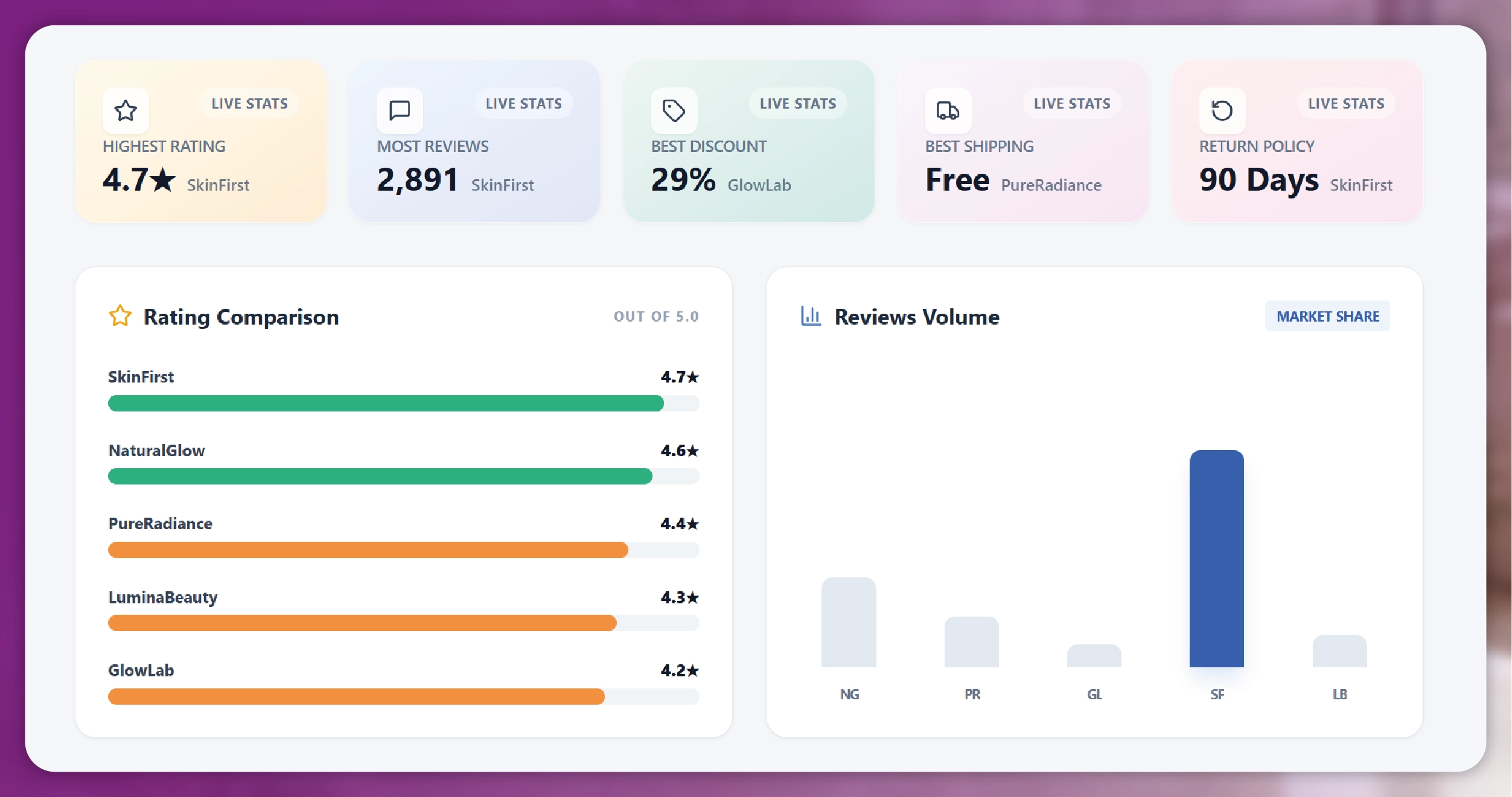
Task: Click PureRadiance orange rating bar
Action: [x=368, y=550]
